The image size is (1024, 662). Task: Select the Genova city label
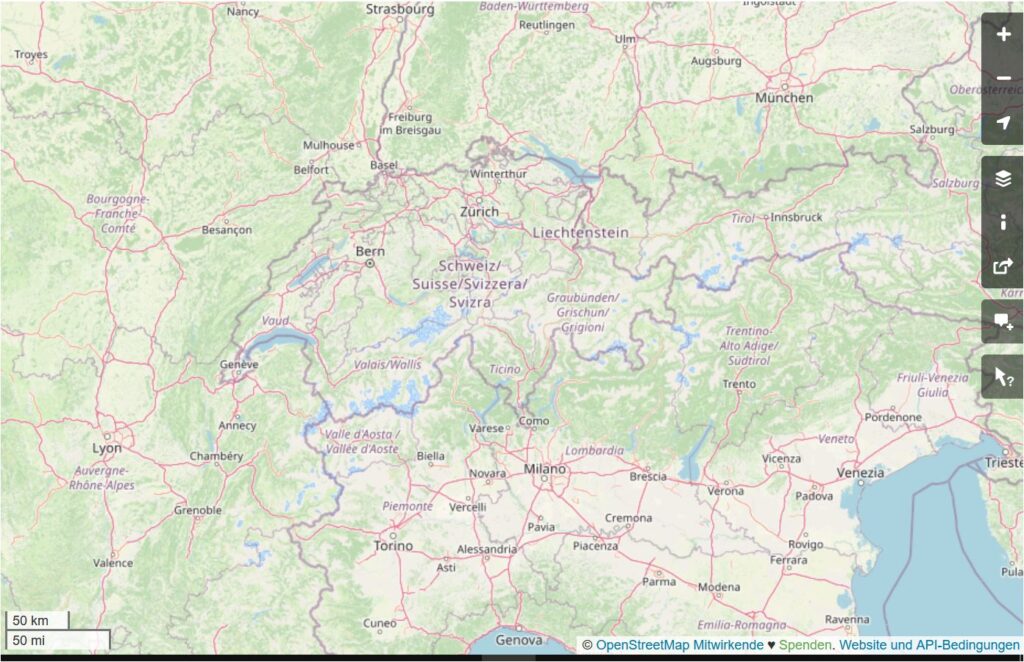[519, 640]
